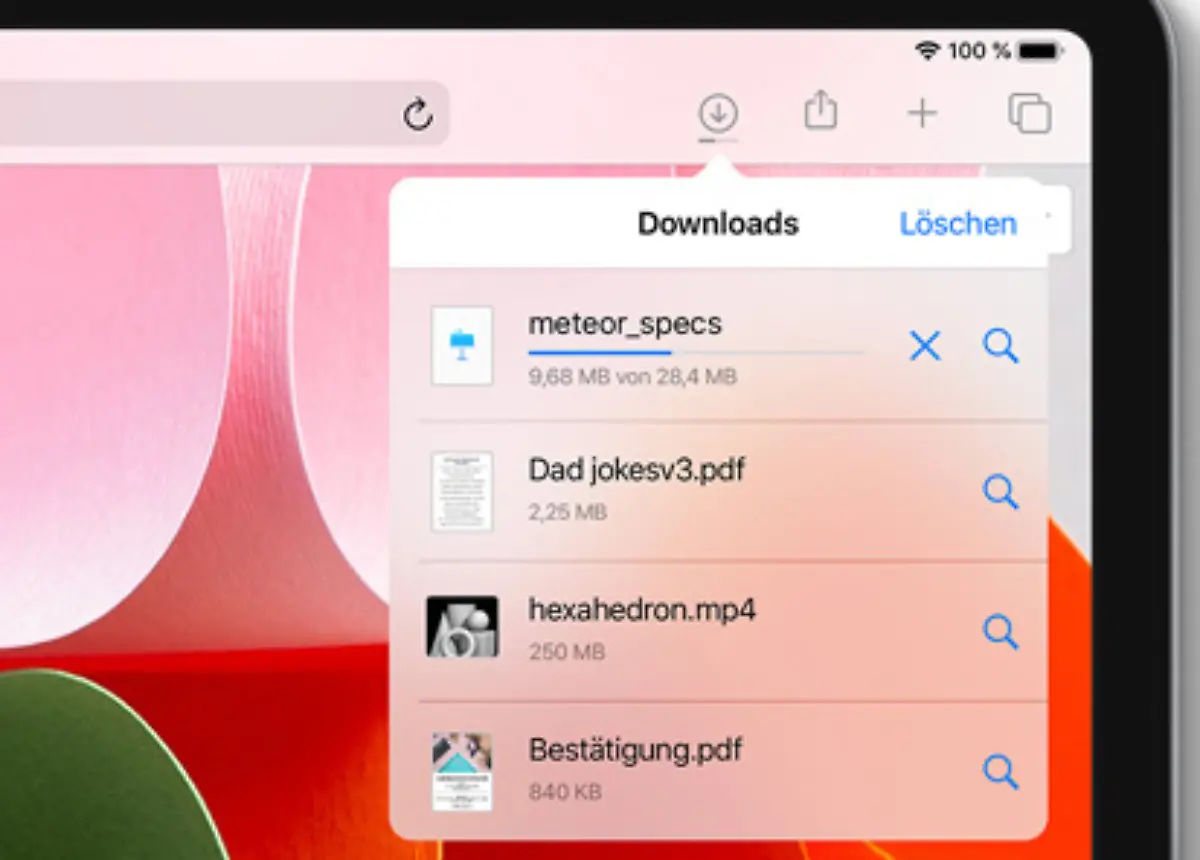Image resolution: width=1200 pixels, height=860 pixels.
Task: Tap the hexahedron.mp4 video thumbnail
Action: pos(462,628)
